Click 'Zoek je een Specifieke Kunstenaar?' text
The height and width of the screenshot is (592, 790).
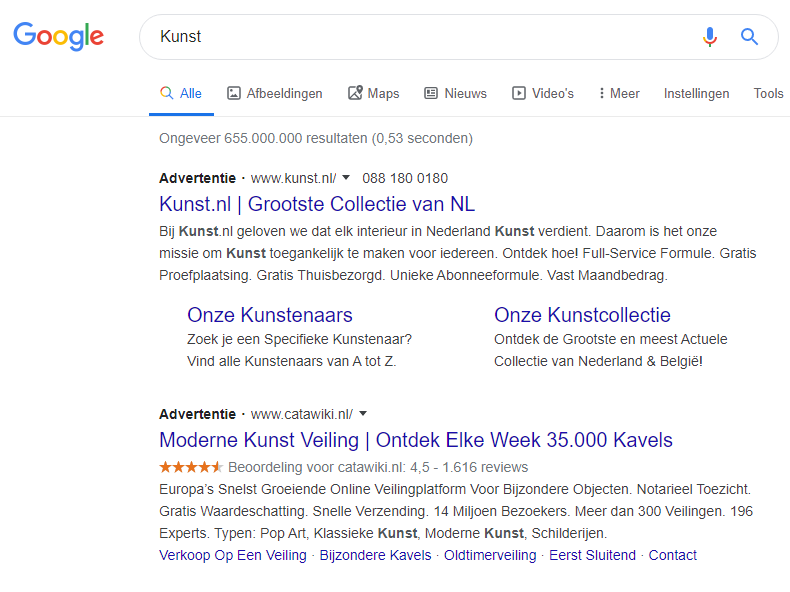299,339
